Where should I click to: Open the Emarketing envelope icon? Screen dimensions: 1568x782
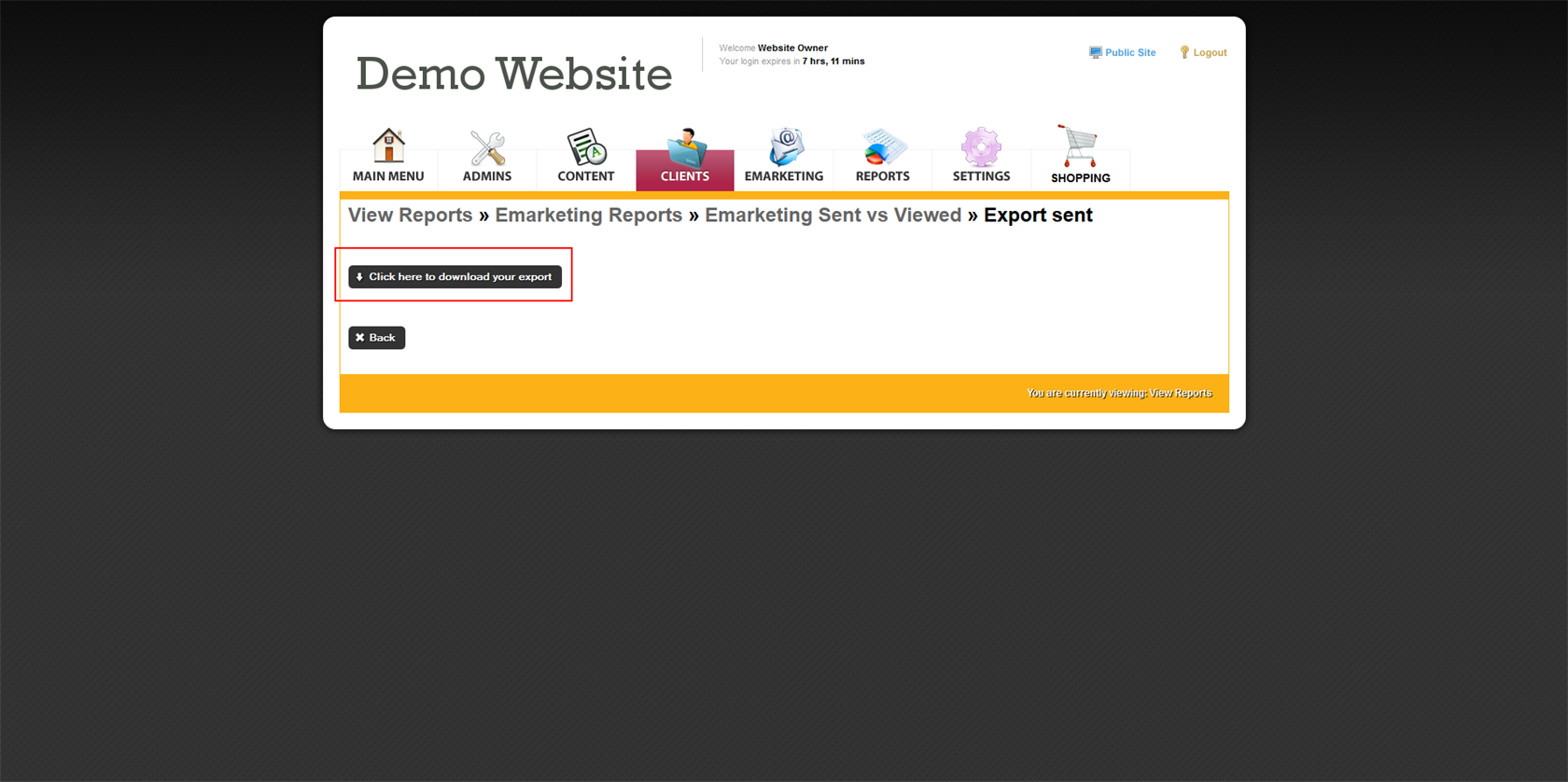pyautogui.click(x=784, y=147)
